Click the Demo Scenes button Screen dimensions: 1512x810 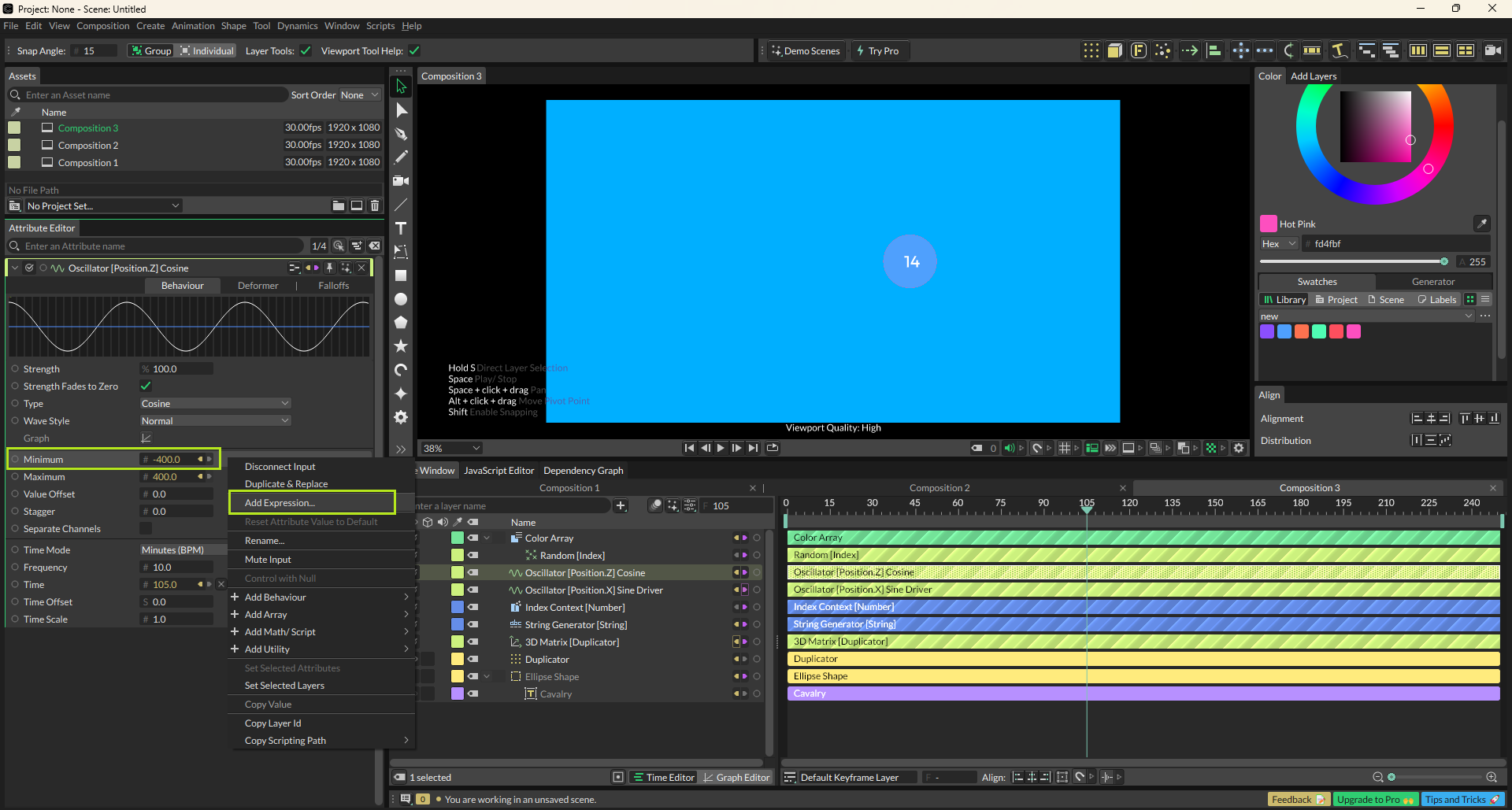pyautogui.click(x=806, y=51)
